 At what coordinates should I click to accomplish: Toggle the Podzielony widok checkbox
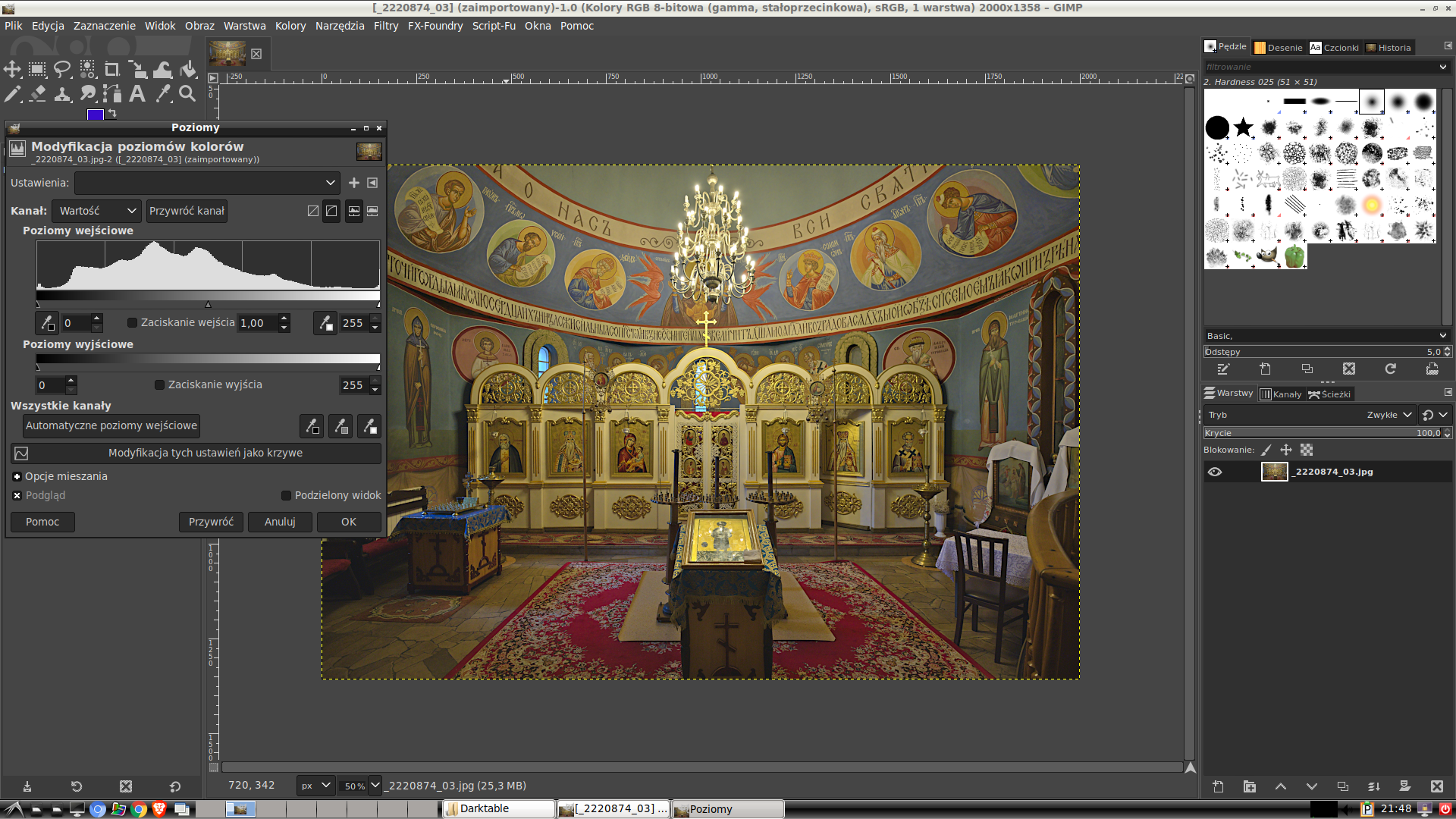pos(287,495)
